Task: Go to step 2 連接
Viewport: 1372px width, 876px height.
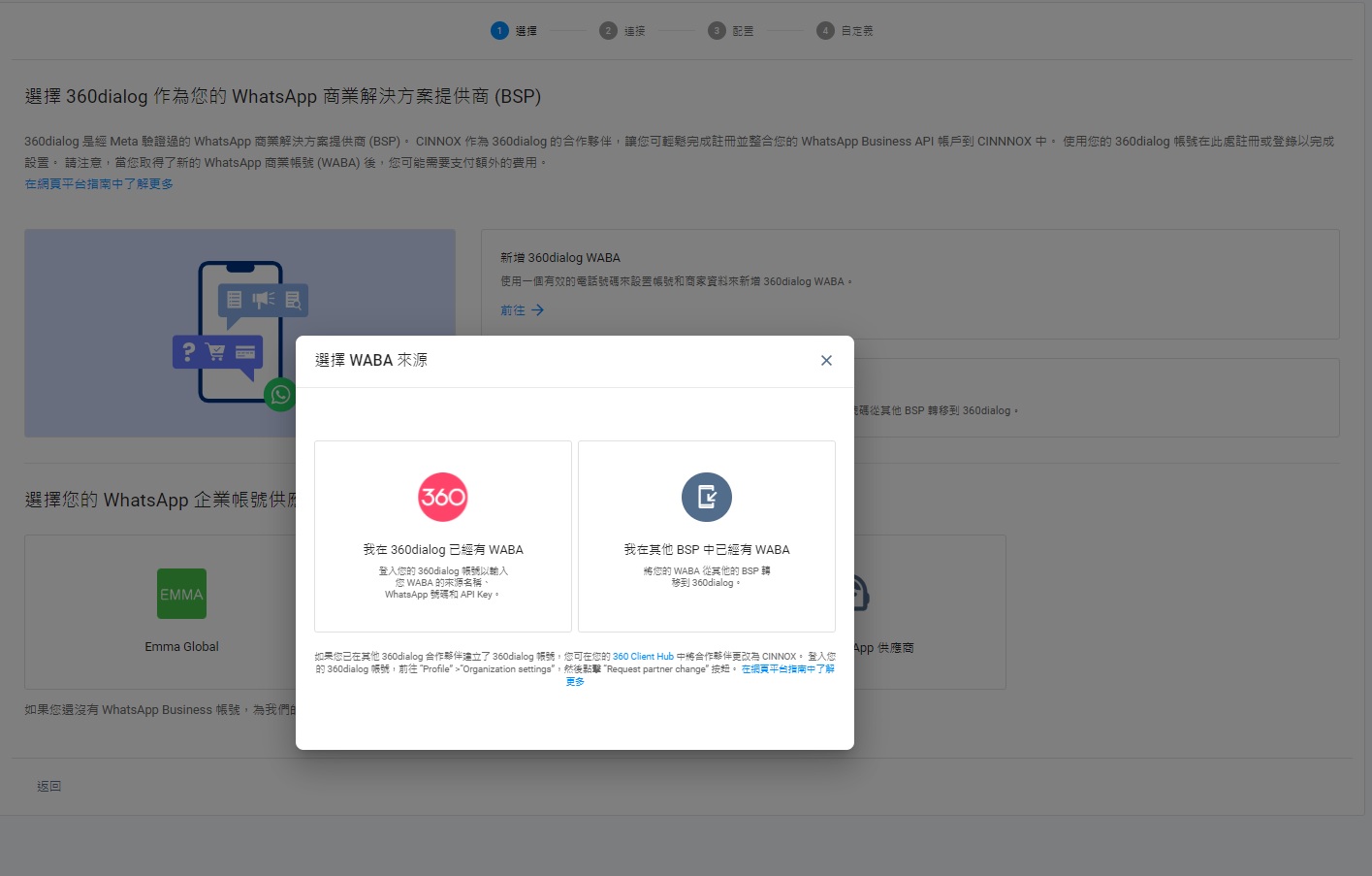Action: coord(622,31)
